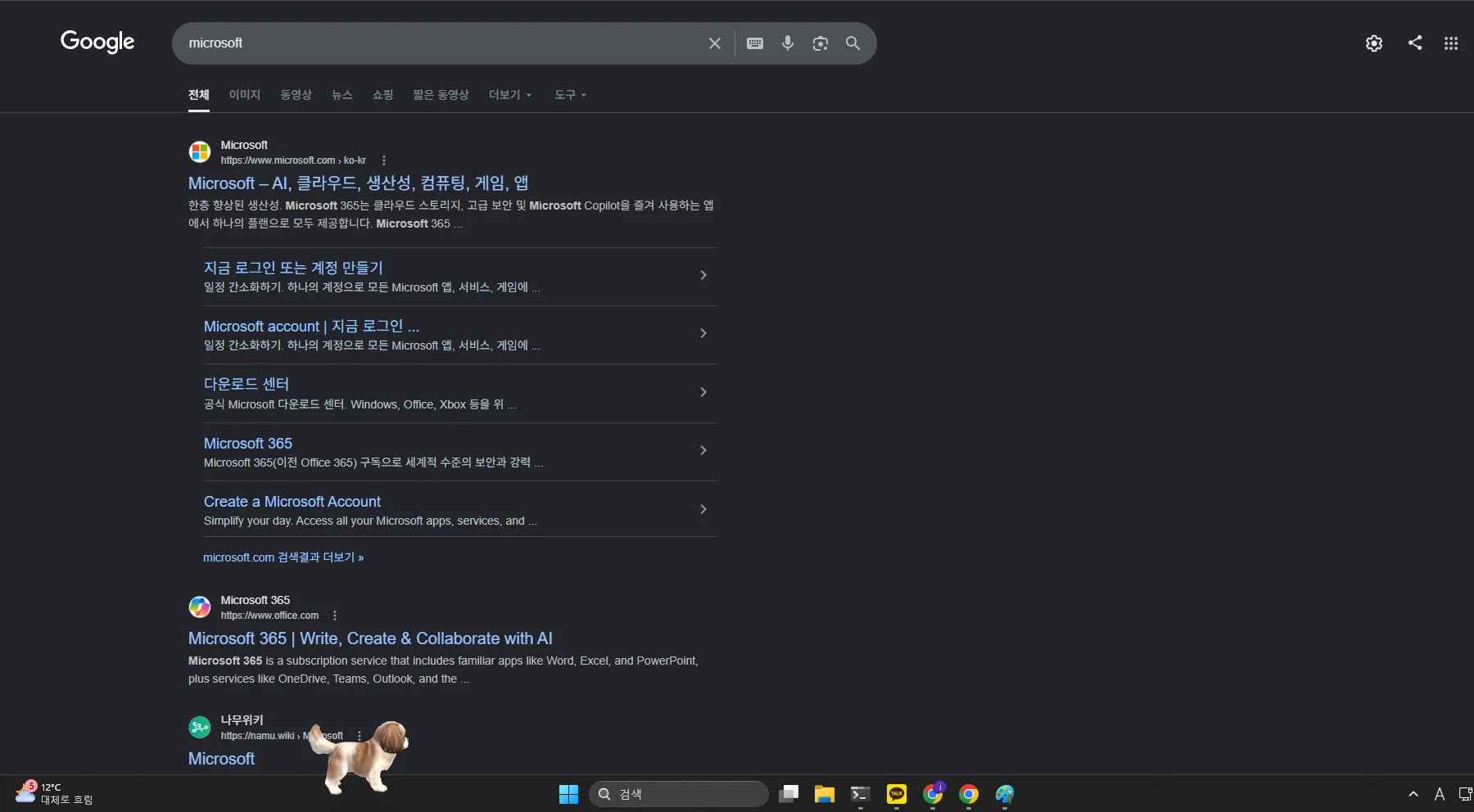Viewport: 1474px width, 812px height.
Task: Open the Windows Start menu
Action: point(568,794)
